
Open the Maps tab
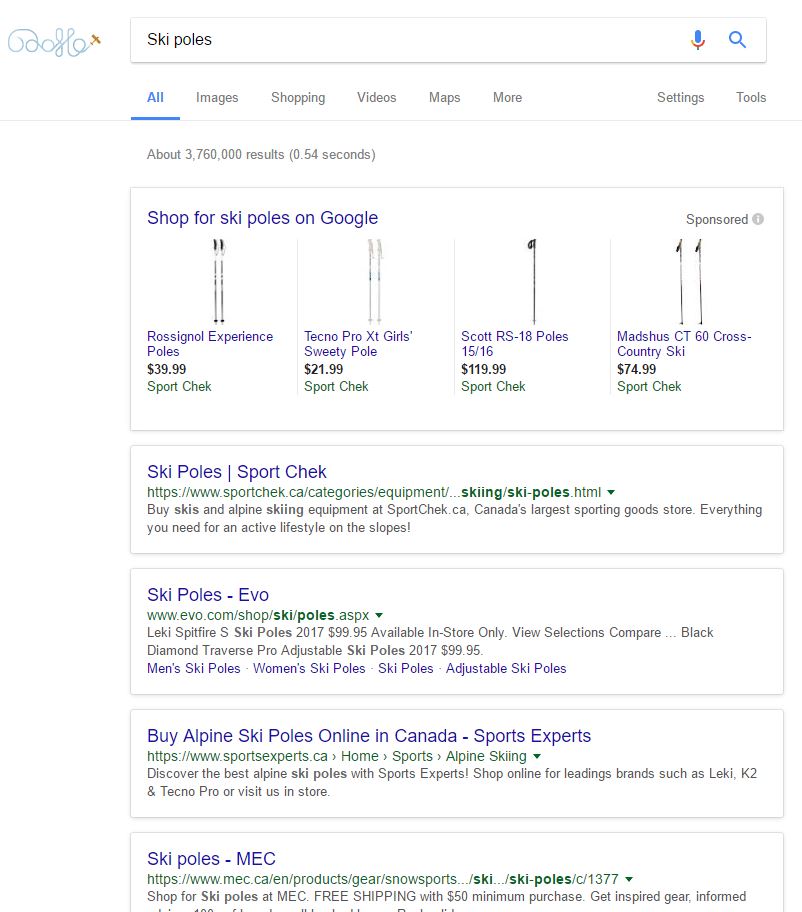[x=444, y=98]
